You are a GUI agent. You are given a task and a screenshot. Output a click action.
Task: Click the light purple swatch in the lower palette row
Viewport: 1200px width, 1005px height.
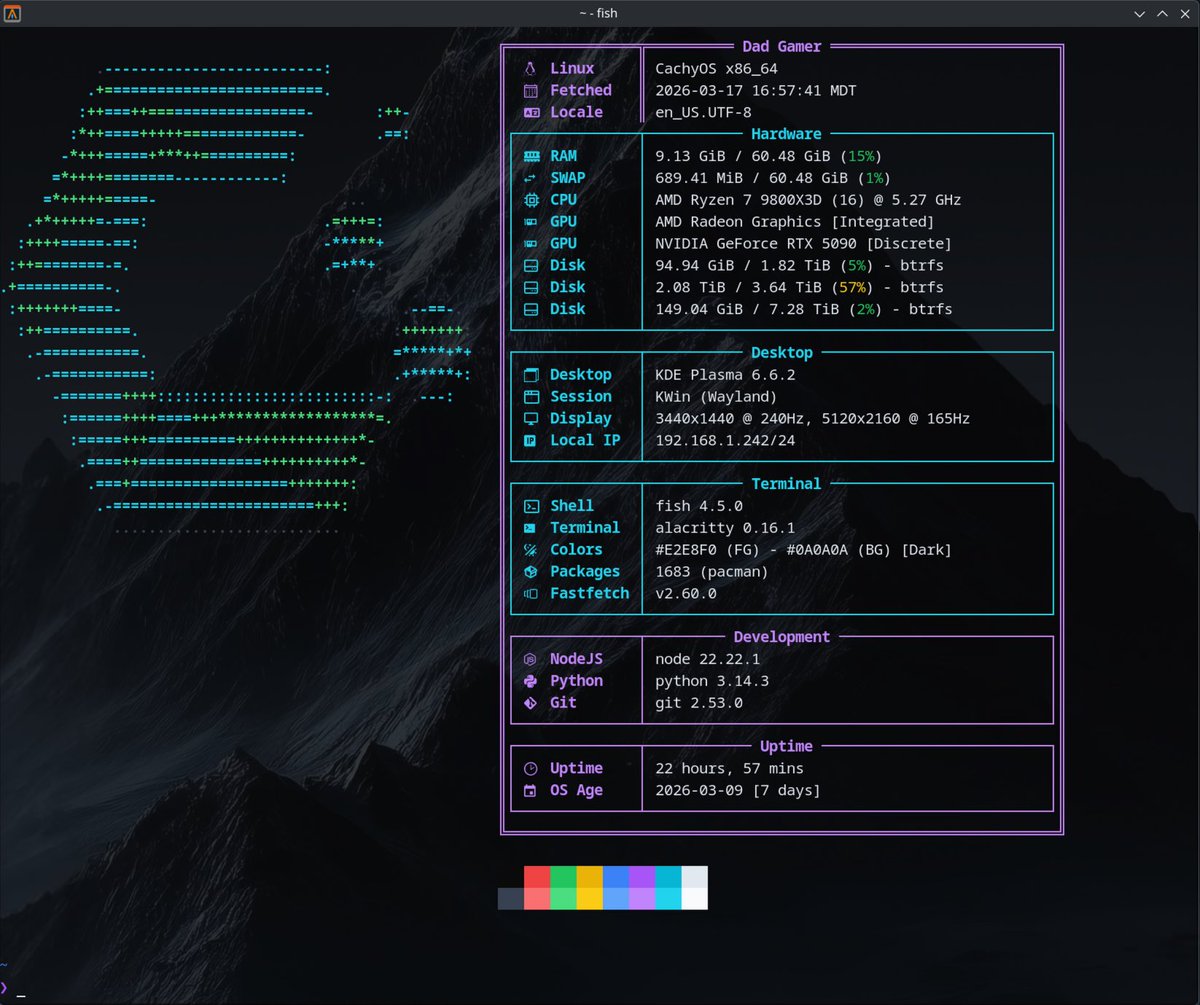(642, 898)
